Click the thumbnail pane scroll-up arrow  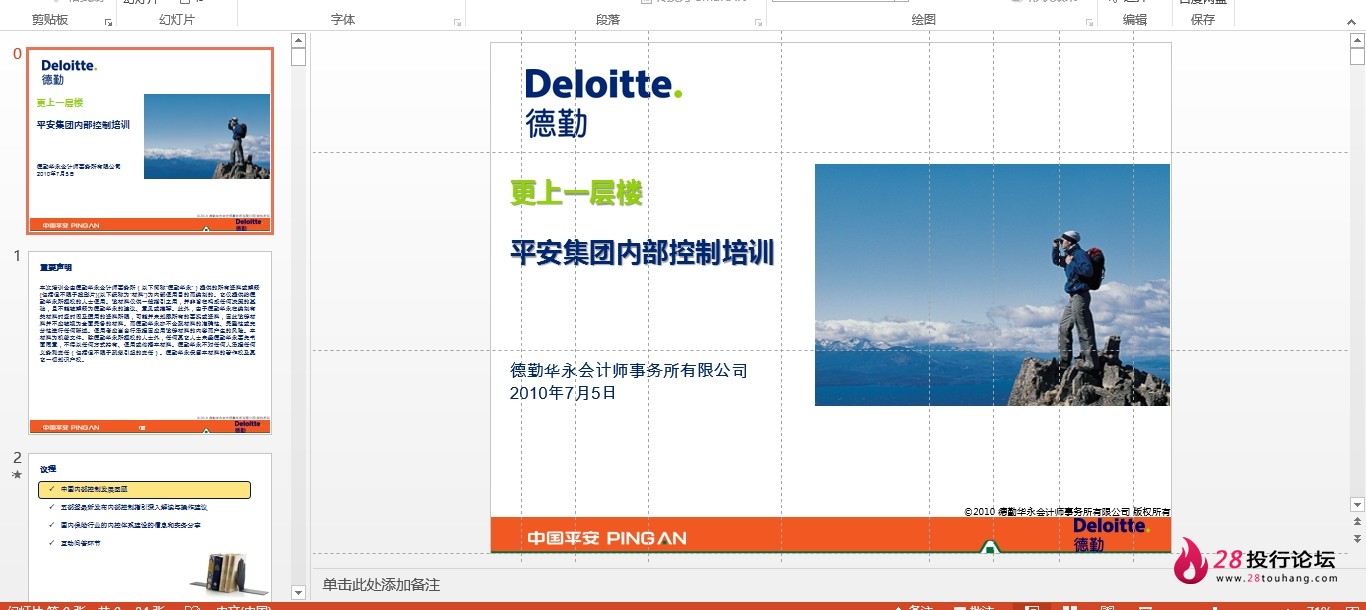click(x=298, y=41)
